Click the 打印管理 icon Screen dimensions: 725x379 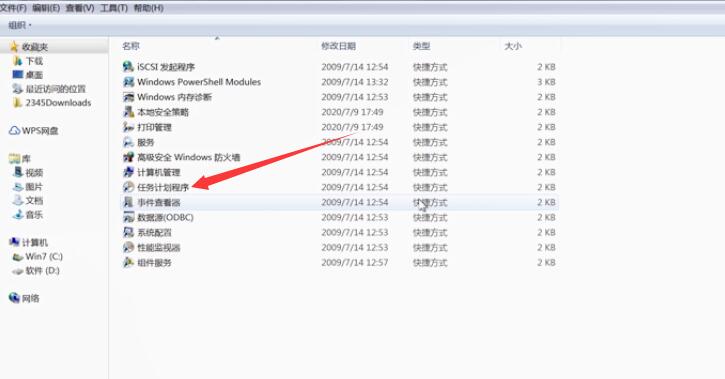128,127
